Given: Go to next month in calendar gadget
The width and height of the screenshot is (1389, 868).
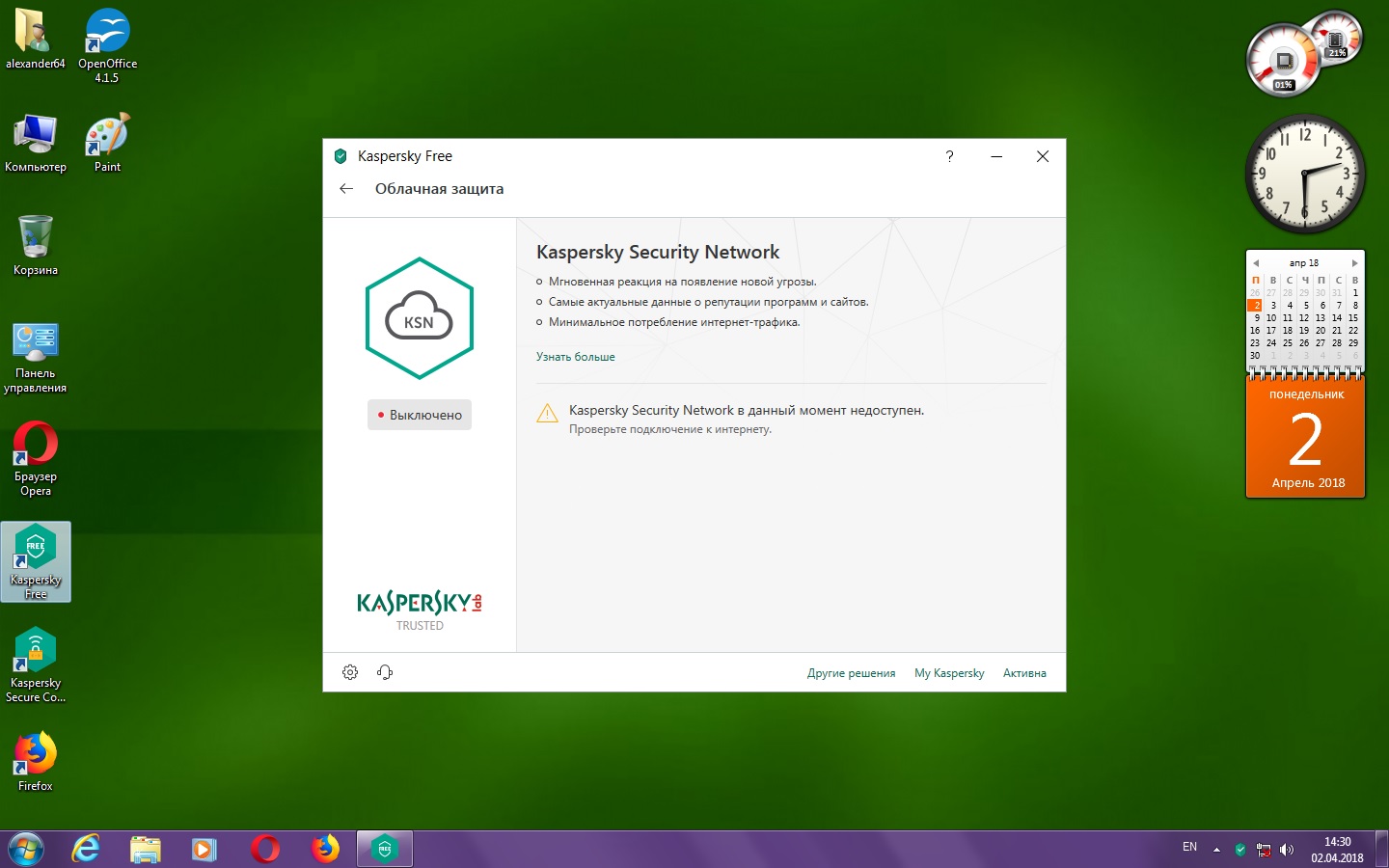Looking at the screenshot, I should [x=1354, y=263].
